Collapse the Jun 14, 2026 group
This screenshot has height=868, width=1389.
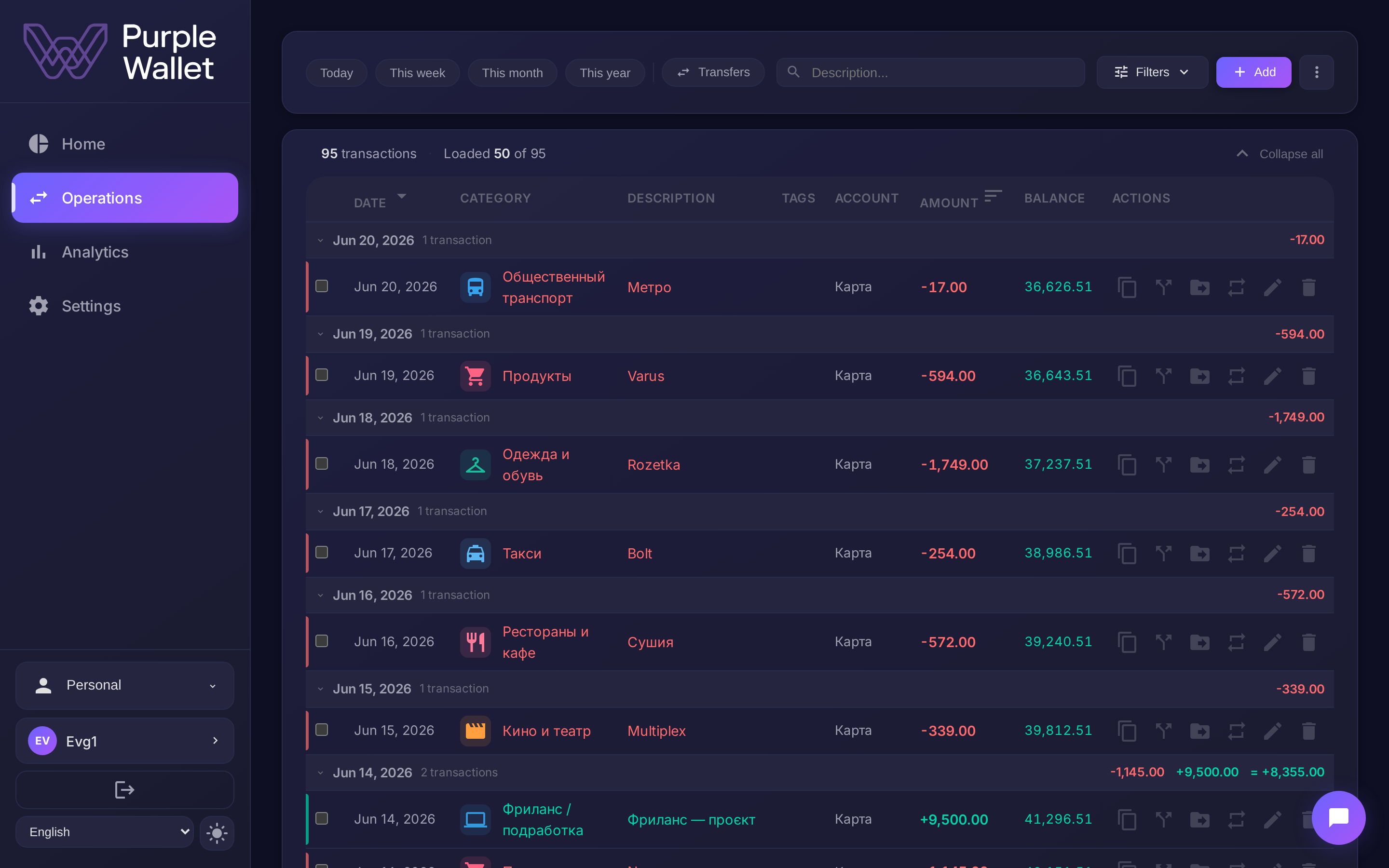[x=320, y=773]
